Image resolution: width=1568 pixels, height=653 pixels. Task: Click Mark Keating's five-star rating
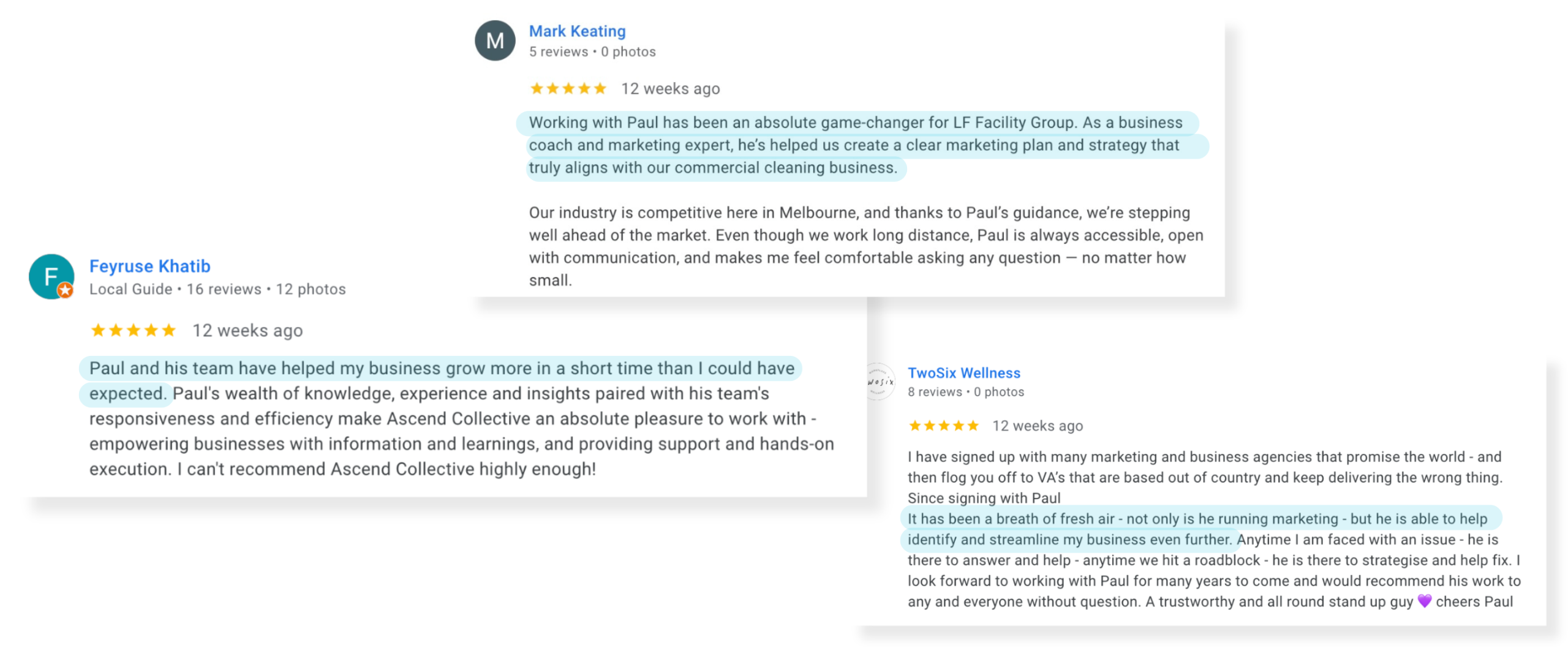pos(567,89)
